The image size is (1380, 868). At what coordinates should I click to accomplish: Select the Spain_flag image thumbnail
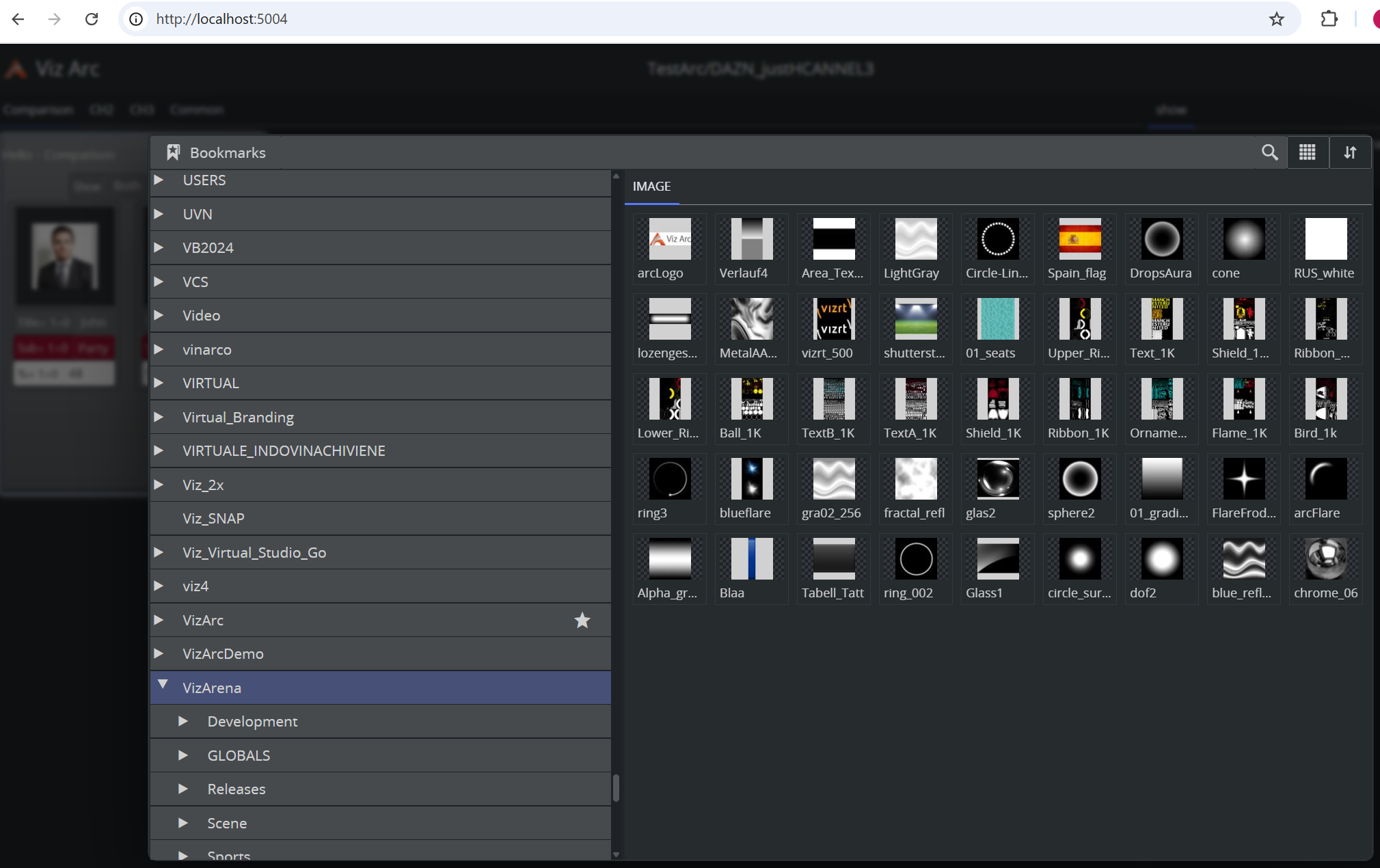point(1079,240)
